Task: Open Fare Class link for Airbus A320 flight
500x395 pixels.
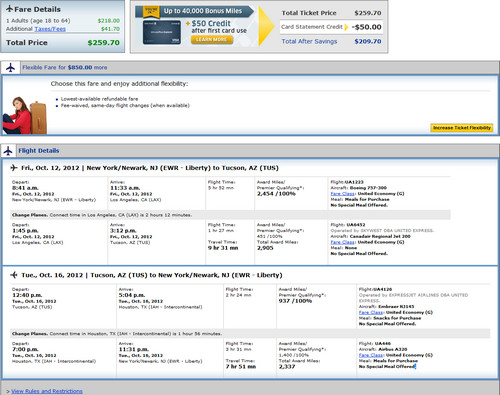Action: (x=371, y=355)
